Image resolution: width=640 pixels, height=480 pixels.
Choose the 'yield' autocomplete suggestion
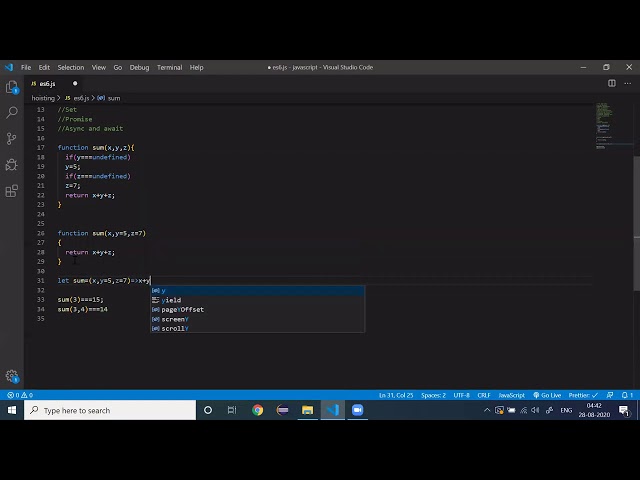tap(258, 300)
